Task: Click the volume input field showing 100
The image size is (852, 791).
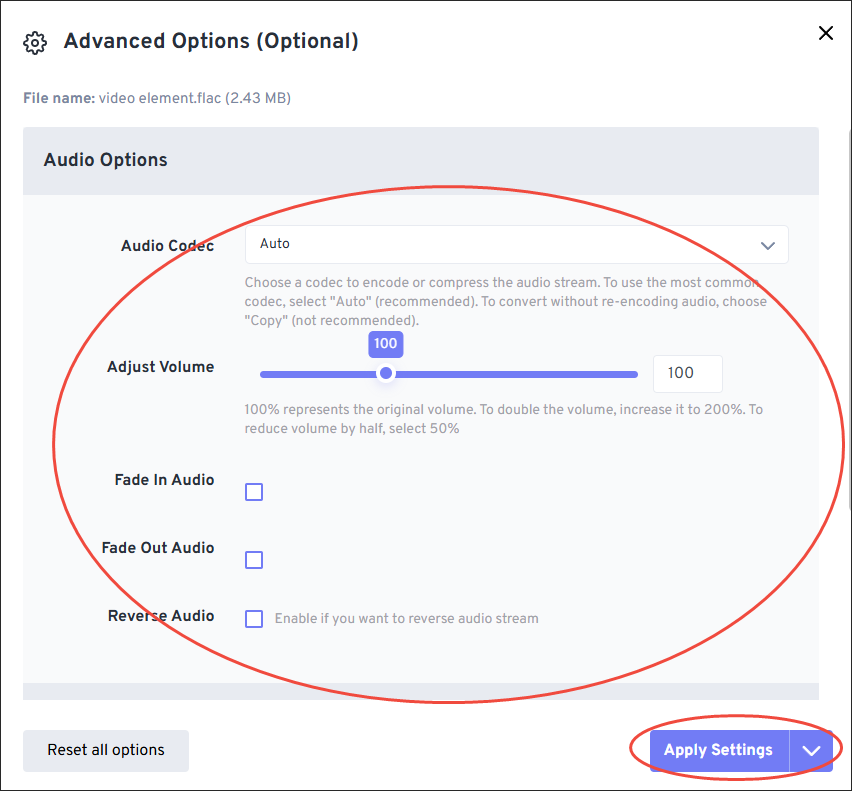Action: [687, 373]
